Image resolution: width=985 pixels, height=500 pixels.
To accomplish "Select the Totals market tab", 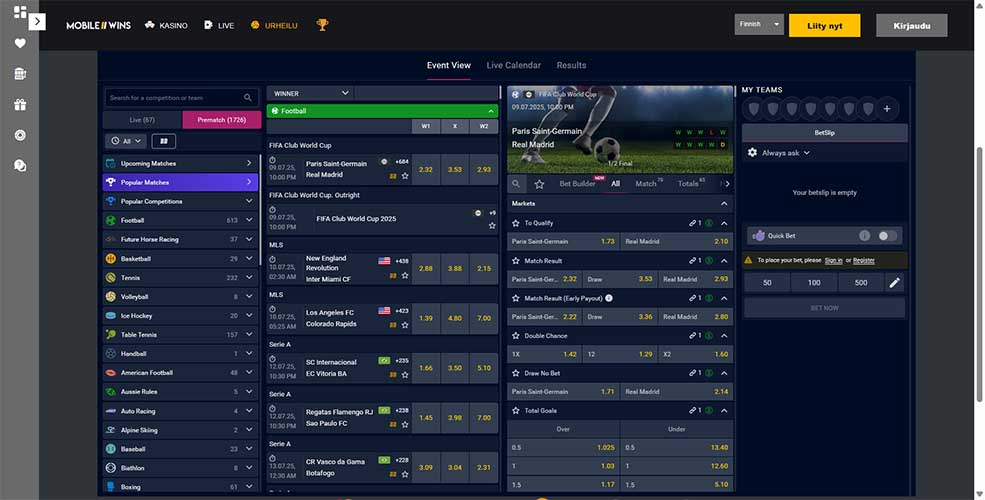I will [688, 184].
